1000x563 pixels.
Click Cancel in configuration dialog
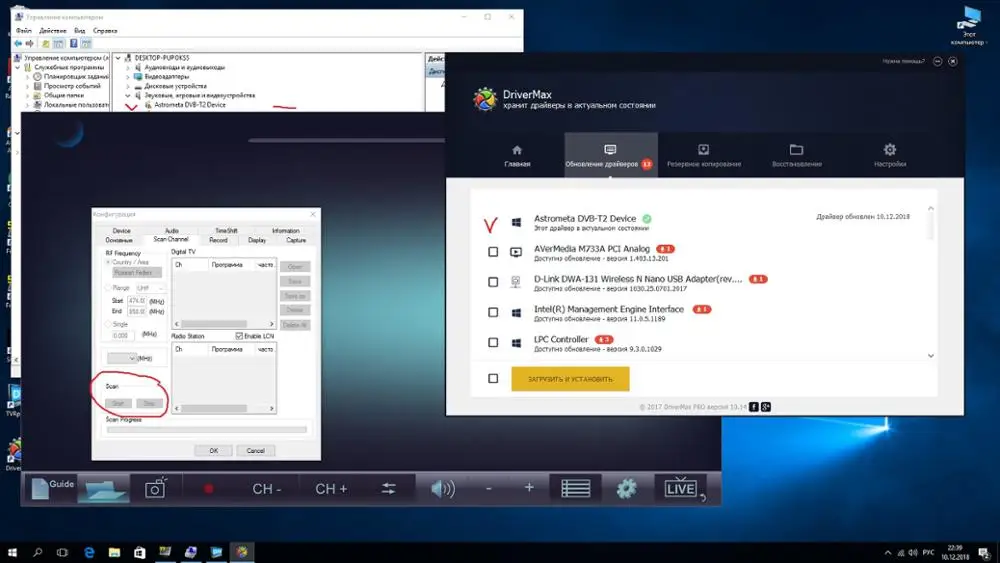point(255,450)
